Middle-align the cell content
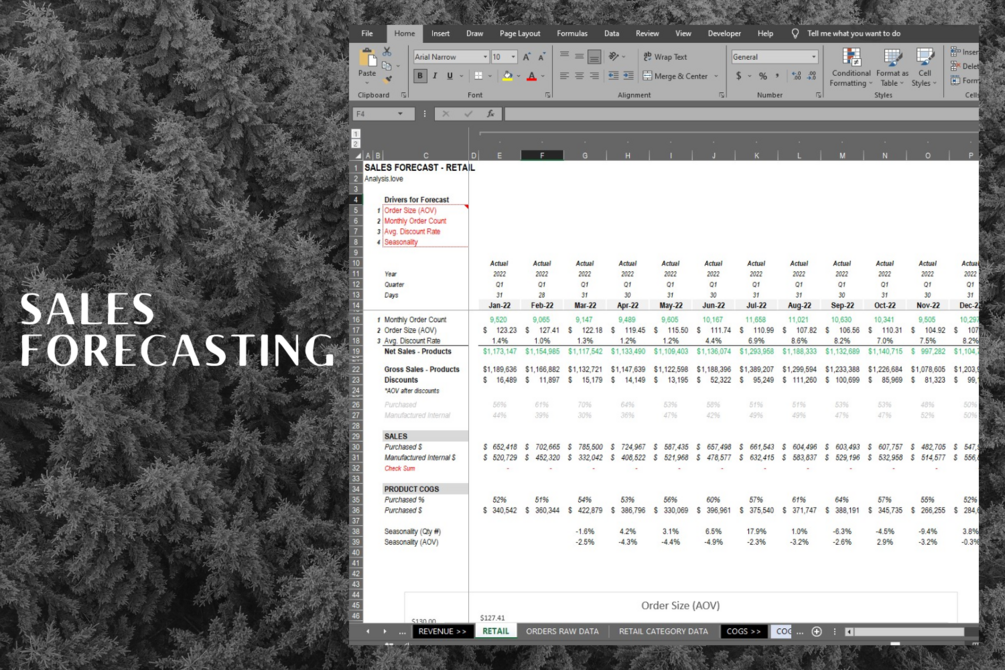 (579, 56)
